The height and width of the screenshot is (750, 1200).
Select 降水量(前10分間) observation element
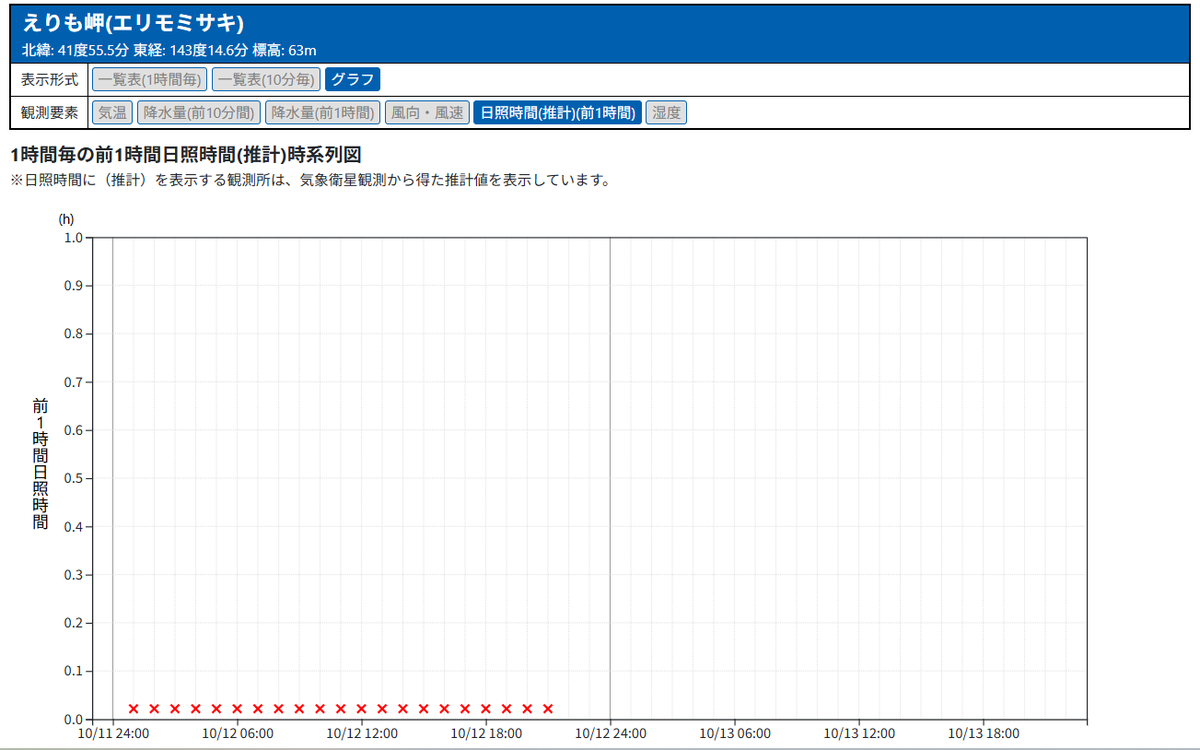(x=199, y=113)
